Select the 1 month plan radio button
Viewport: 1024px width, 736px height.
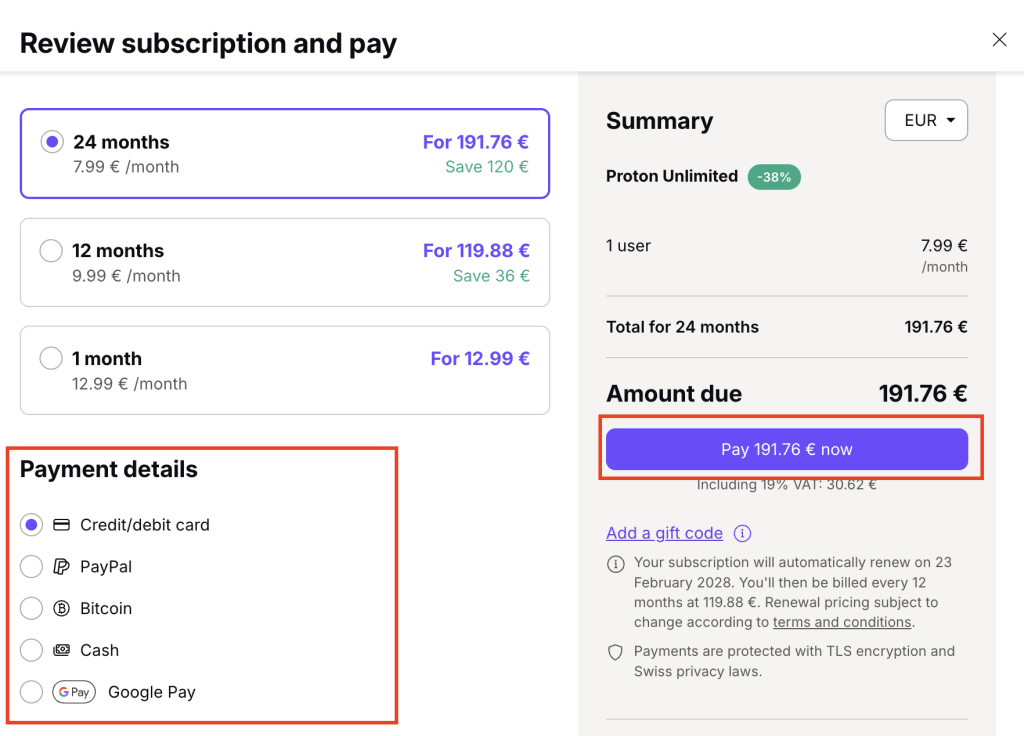tap(51, 358)
